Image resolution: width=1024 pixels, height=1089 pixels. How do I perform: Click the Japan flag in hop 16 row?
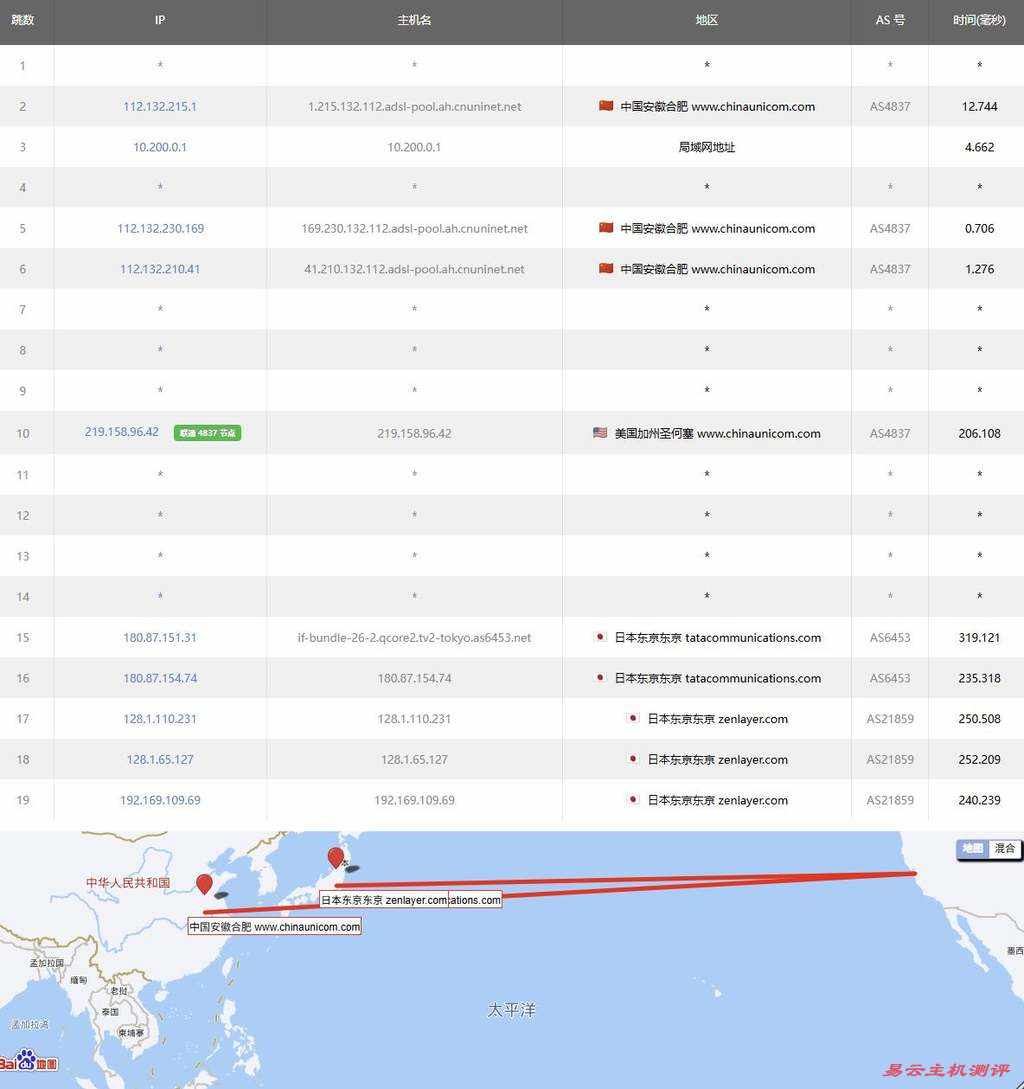point(600,677)
